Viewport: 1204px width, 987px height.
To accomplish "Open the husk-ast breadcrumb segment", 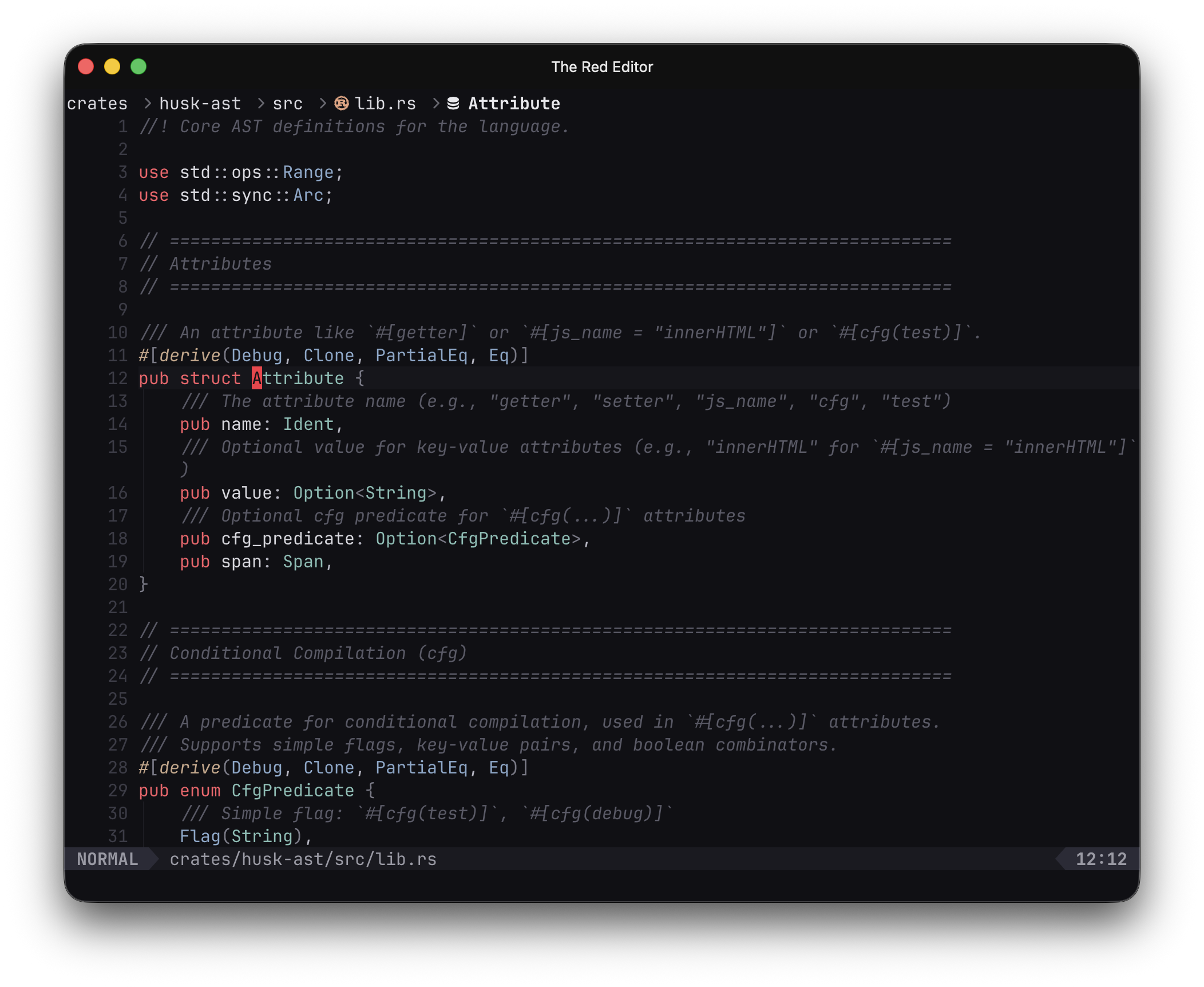I will 200,104.
